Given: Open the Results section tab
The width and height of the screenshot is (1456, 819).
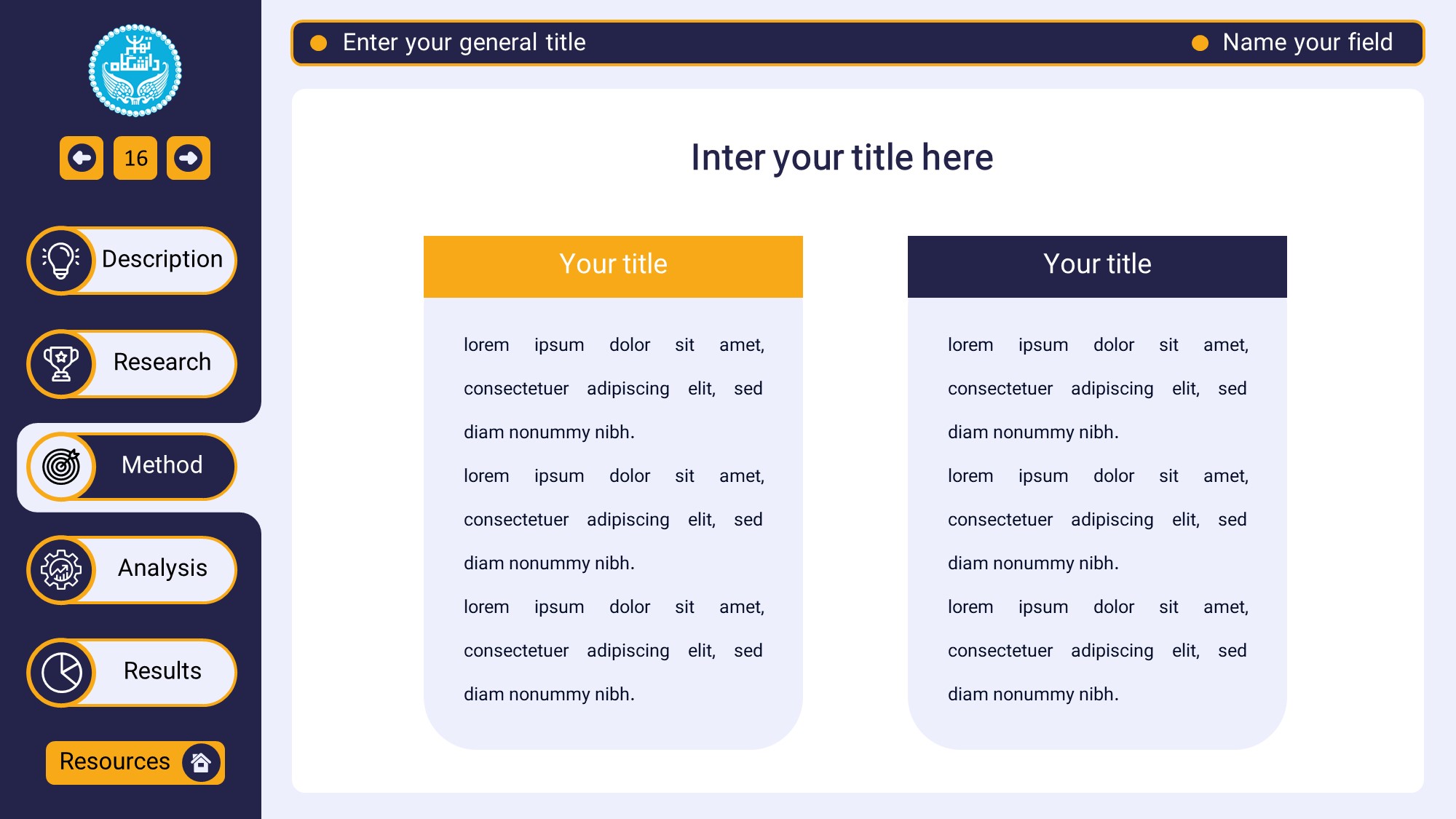Looking at the screenshot, I should click(x=162, y=671).
